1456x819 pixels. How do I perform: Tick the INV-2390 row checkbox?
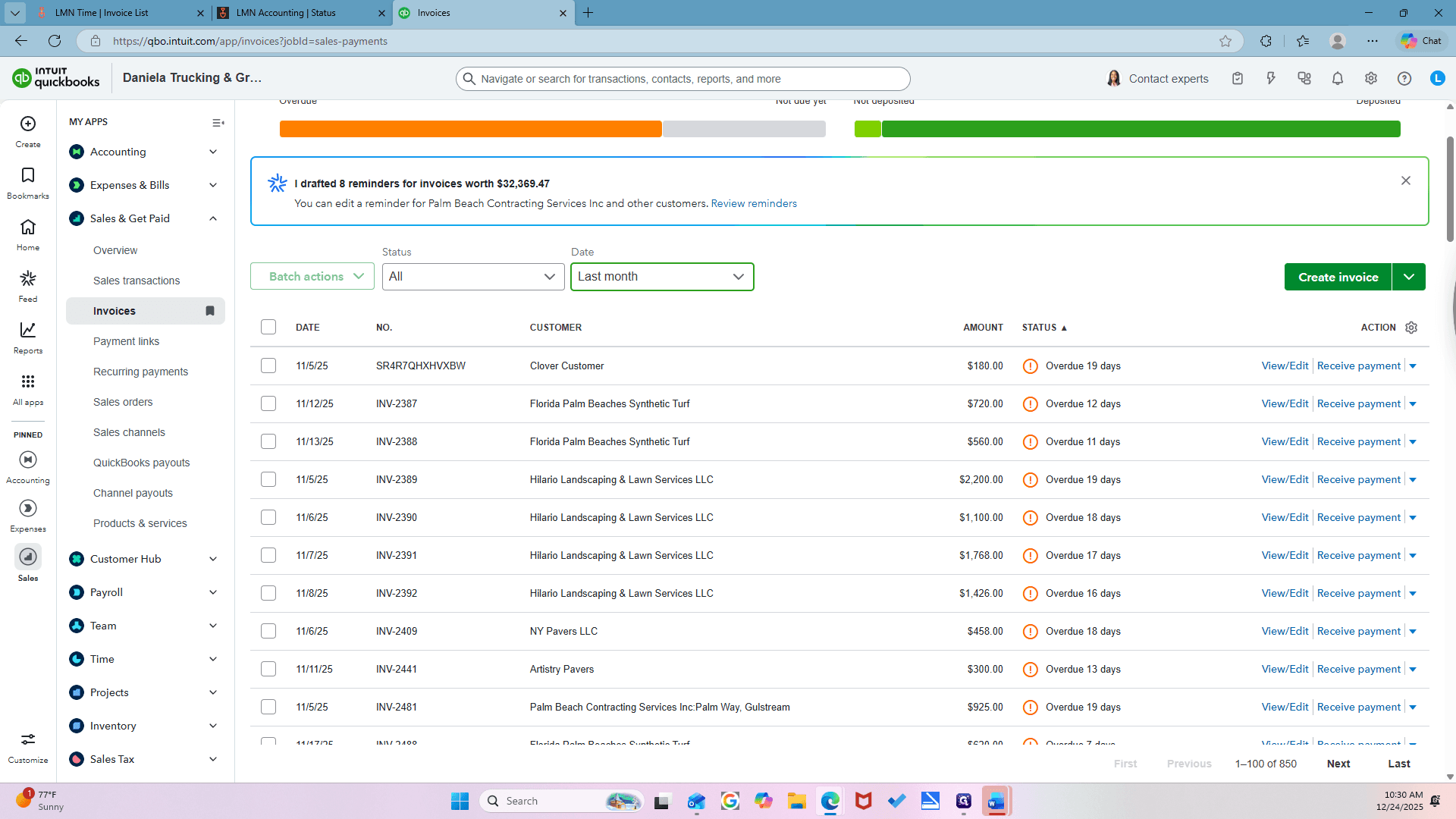click(x=268, y=517)
